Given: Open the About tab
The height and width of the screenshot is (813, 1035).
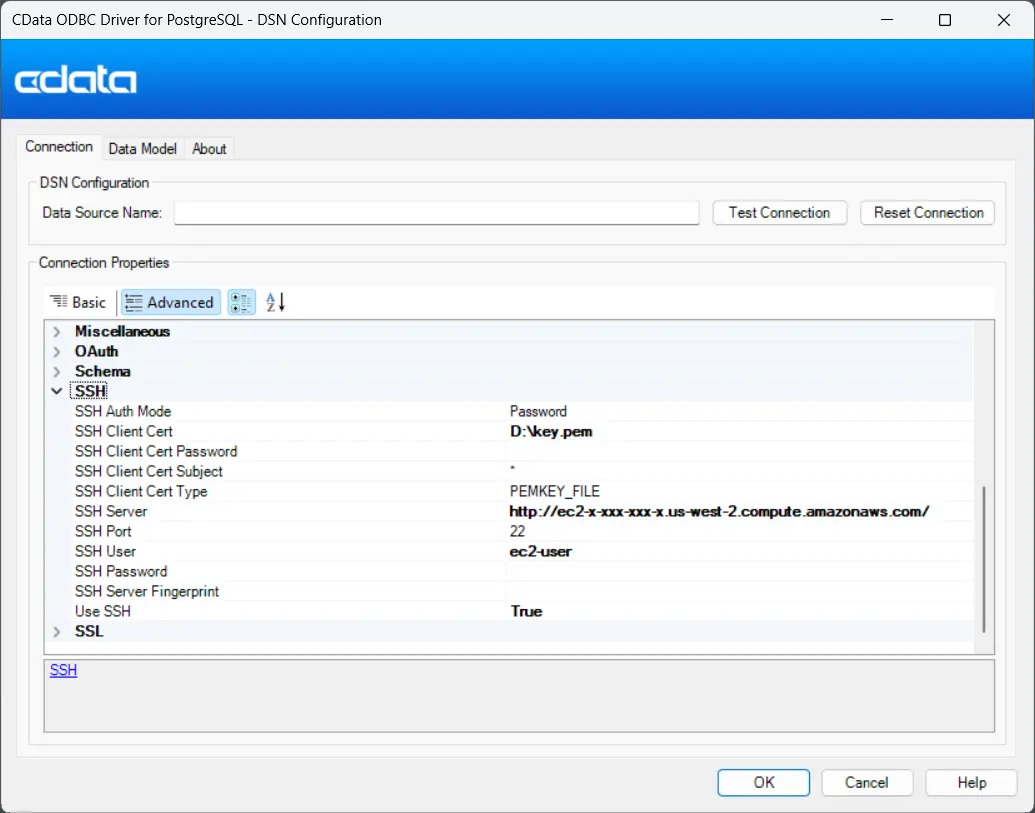Looking at the screenshot, I should pyautogui.click(x=209, y=148).
